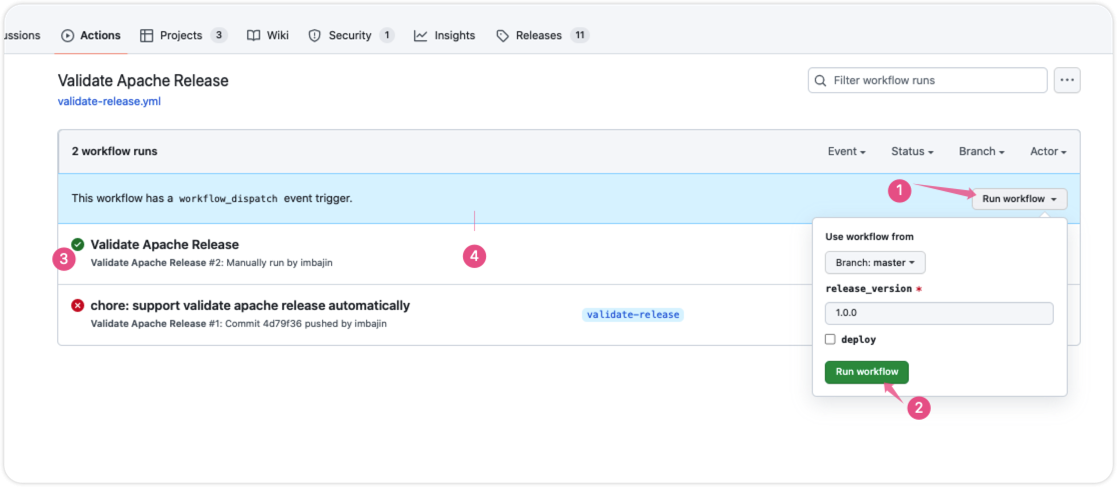Select the Branch: master dropdown
The image size is (1117, 487).
[876, 263]
